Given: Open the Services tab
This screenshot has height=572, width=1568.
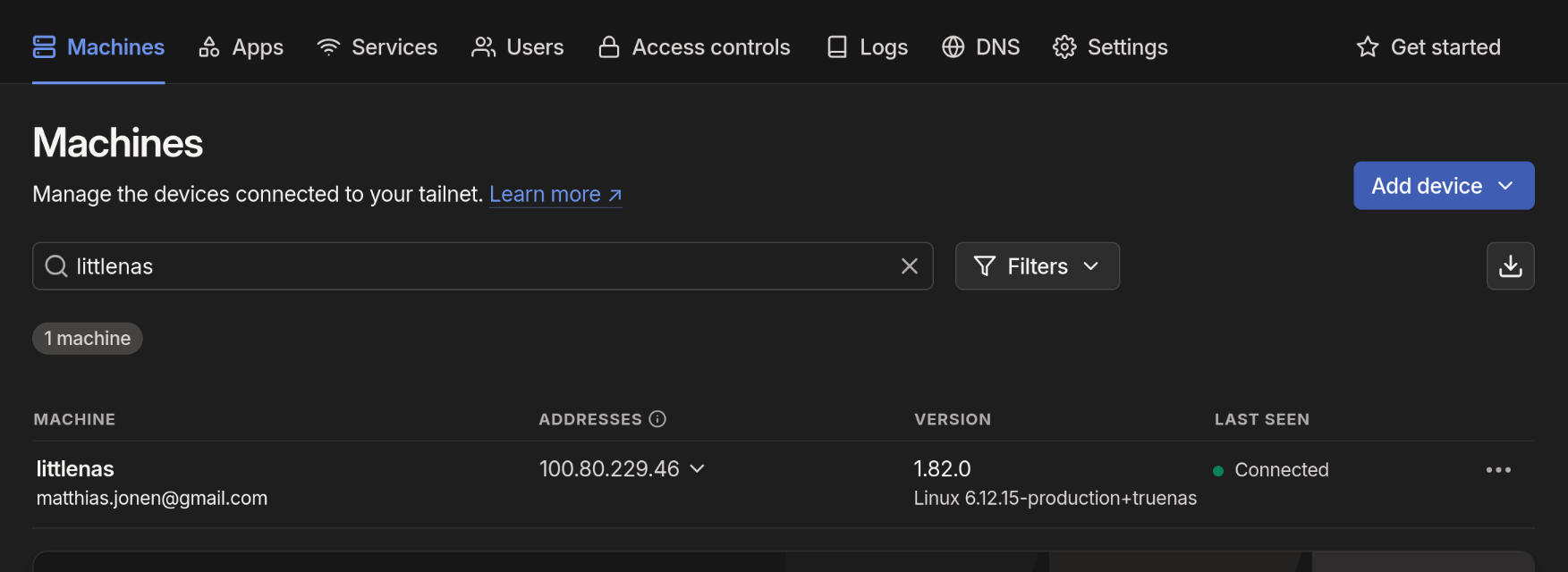Looking at the screenshot, I should (x=377, y=47).
